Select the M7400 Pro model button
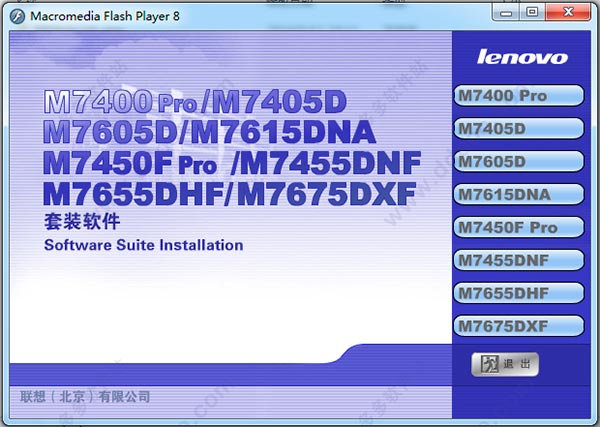Image resolution: width=600 pixels, height=427 pixels. [x=519, y=96]
